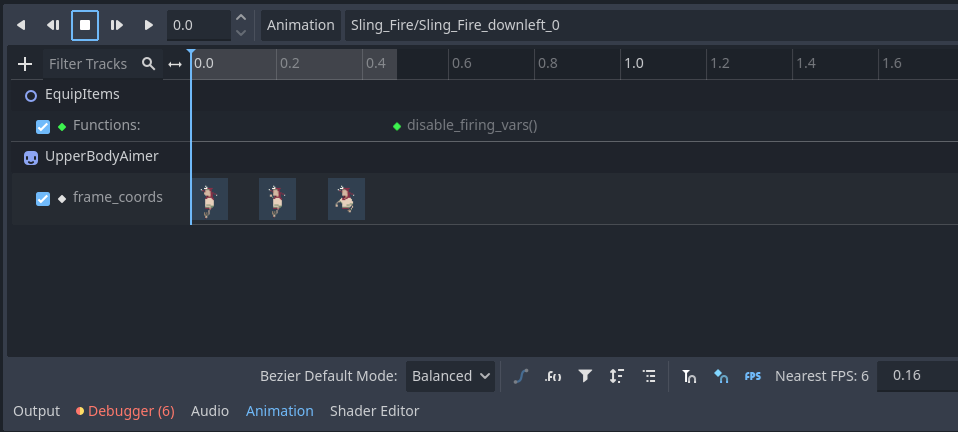Viewport: 958px width, 432px height.
Task: Open Sling_Fire_downleft_0 animation selector
Action: coord(650,24)
